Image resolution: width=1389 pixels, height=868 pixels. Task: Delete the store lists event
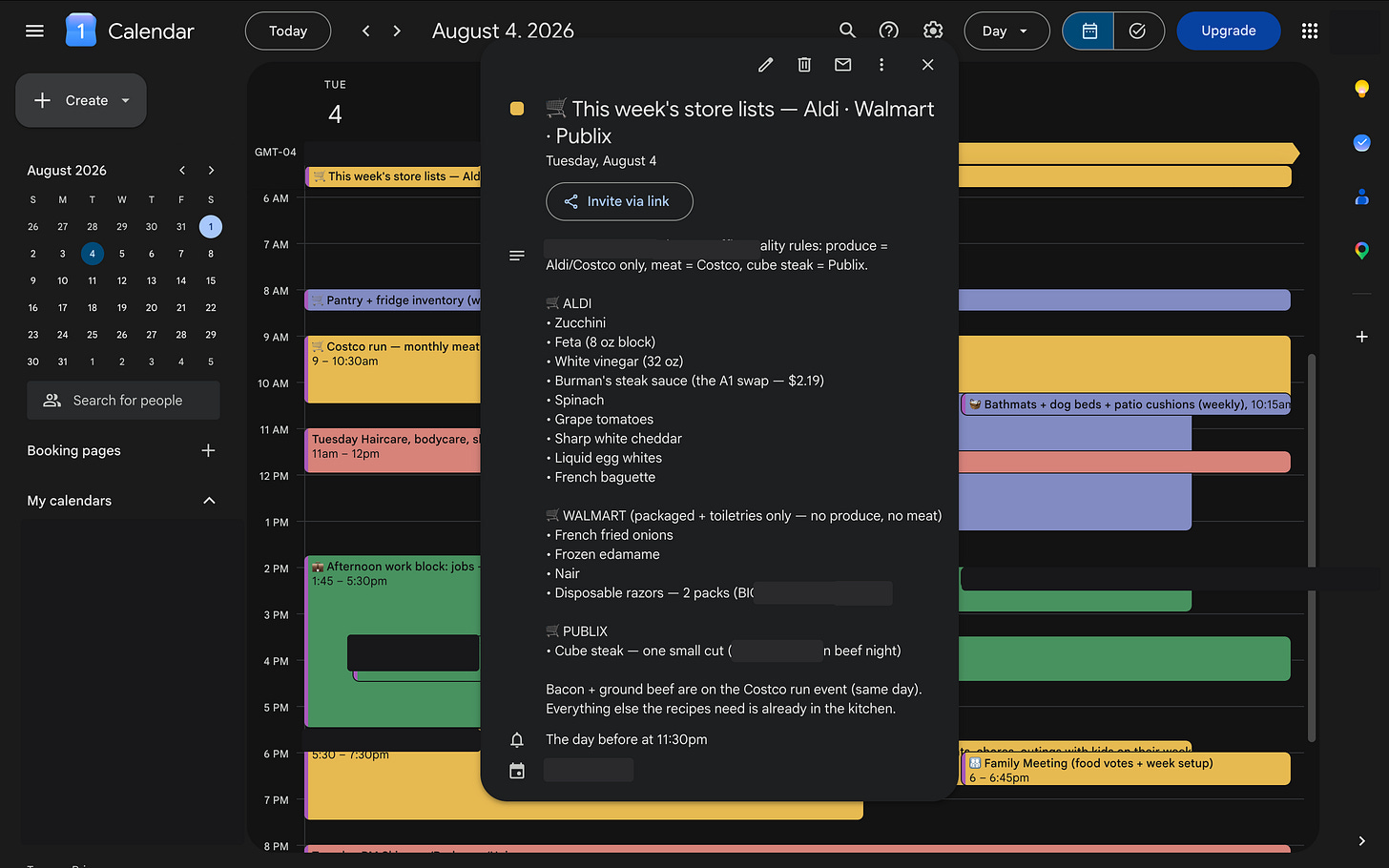click(804, 65)
